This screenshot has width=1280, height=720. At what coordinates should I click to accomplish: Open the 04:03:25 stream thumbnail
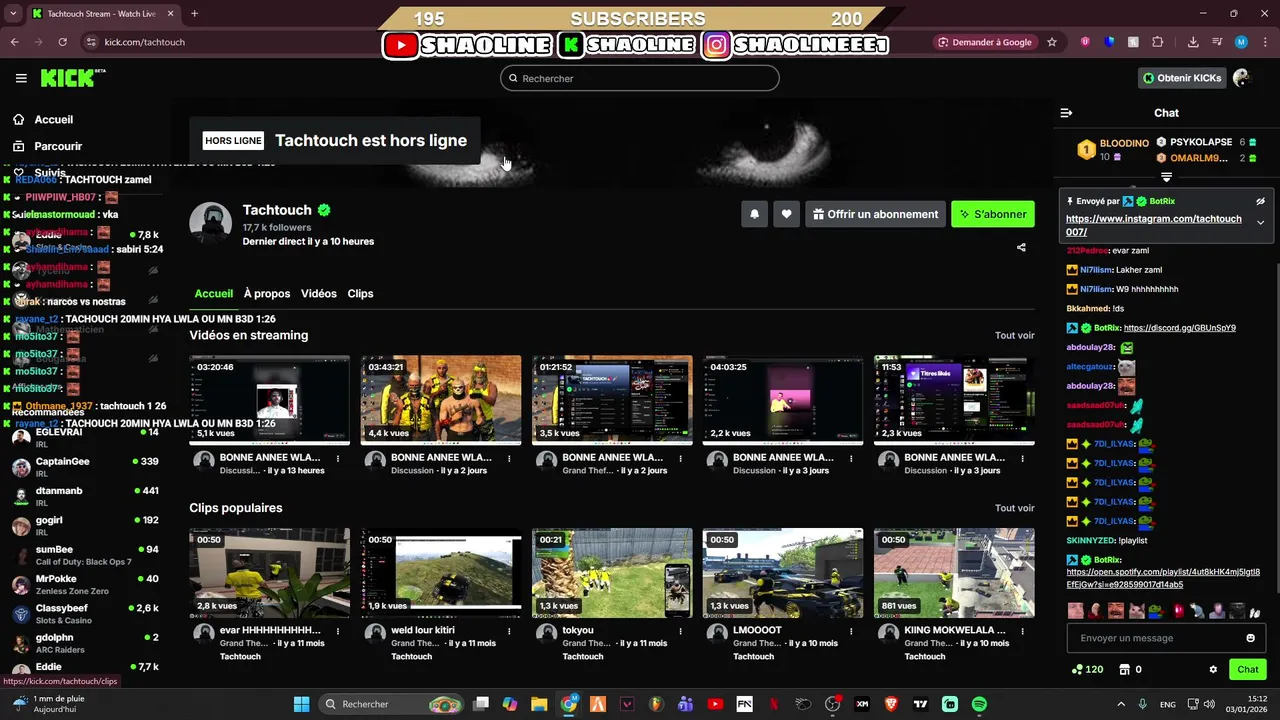pos(783,399)
